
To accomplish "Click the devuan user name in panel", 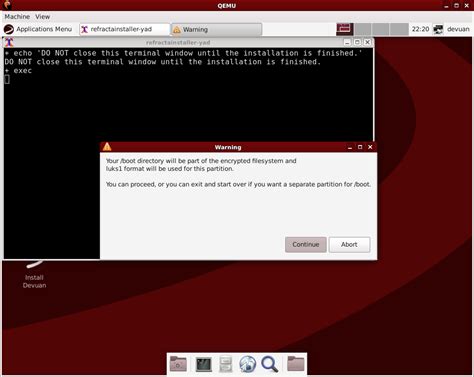I will click(458, 29).
